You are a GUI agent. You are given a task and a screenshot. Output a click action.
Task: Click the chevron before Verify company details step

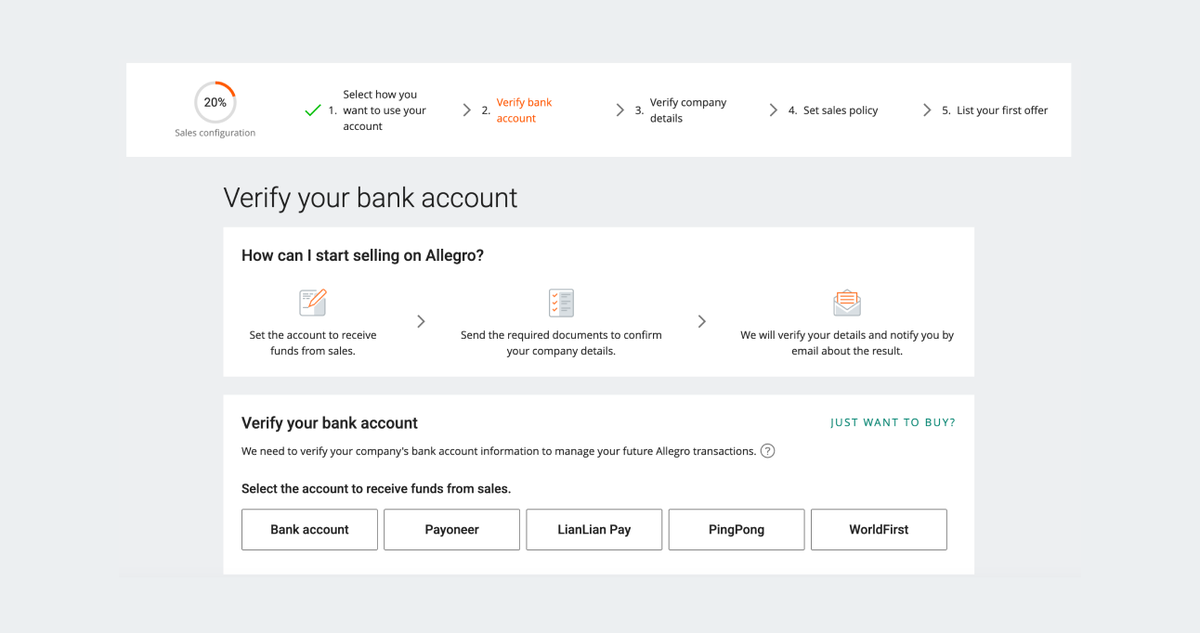point(620,110)
